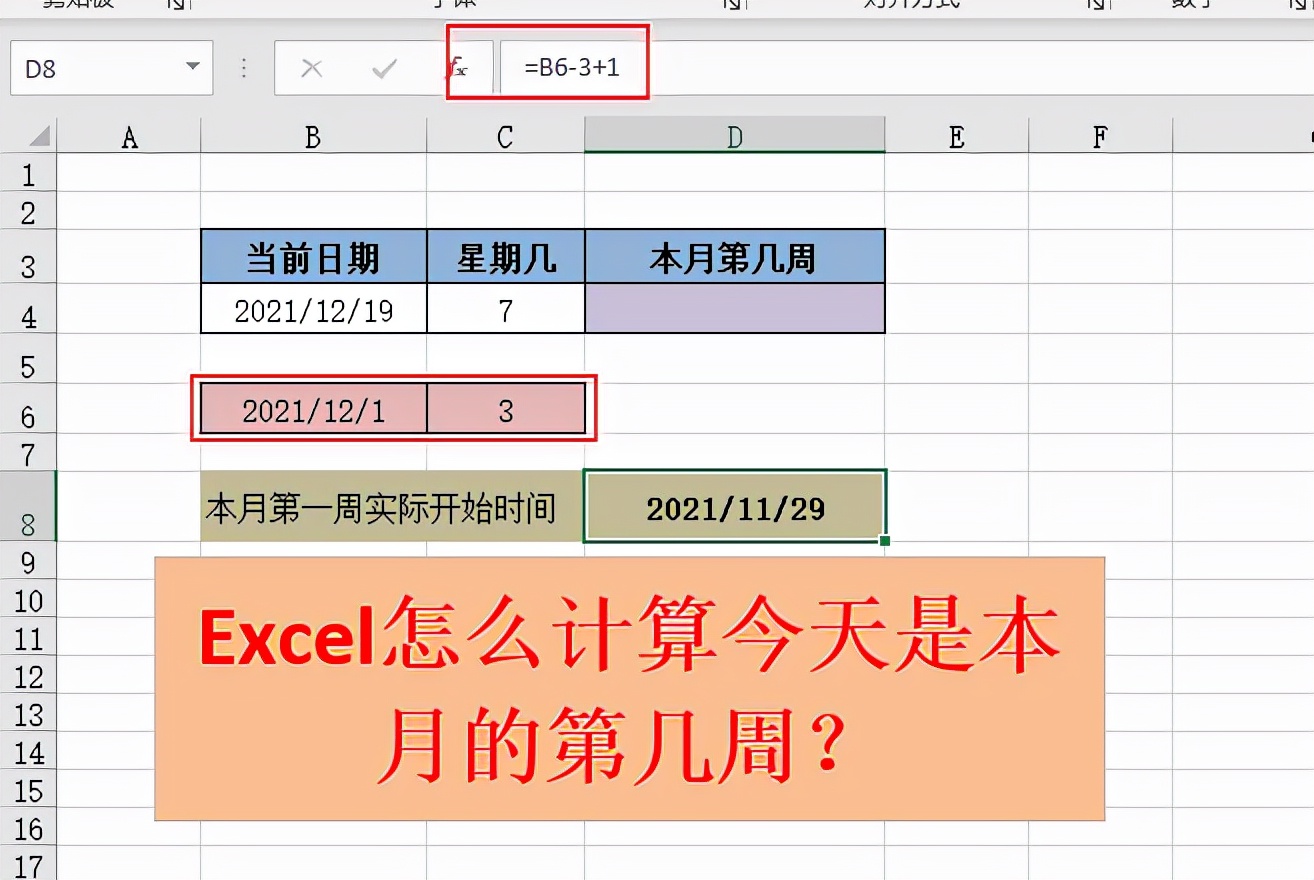
Task: Open Insert Function via the fx icon
Action: 456,68
